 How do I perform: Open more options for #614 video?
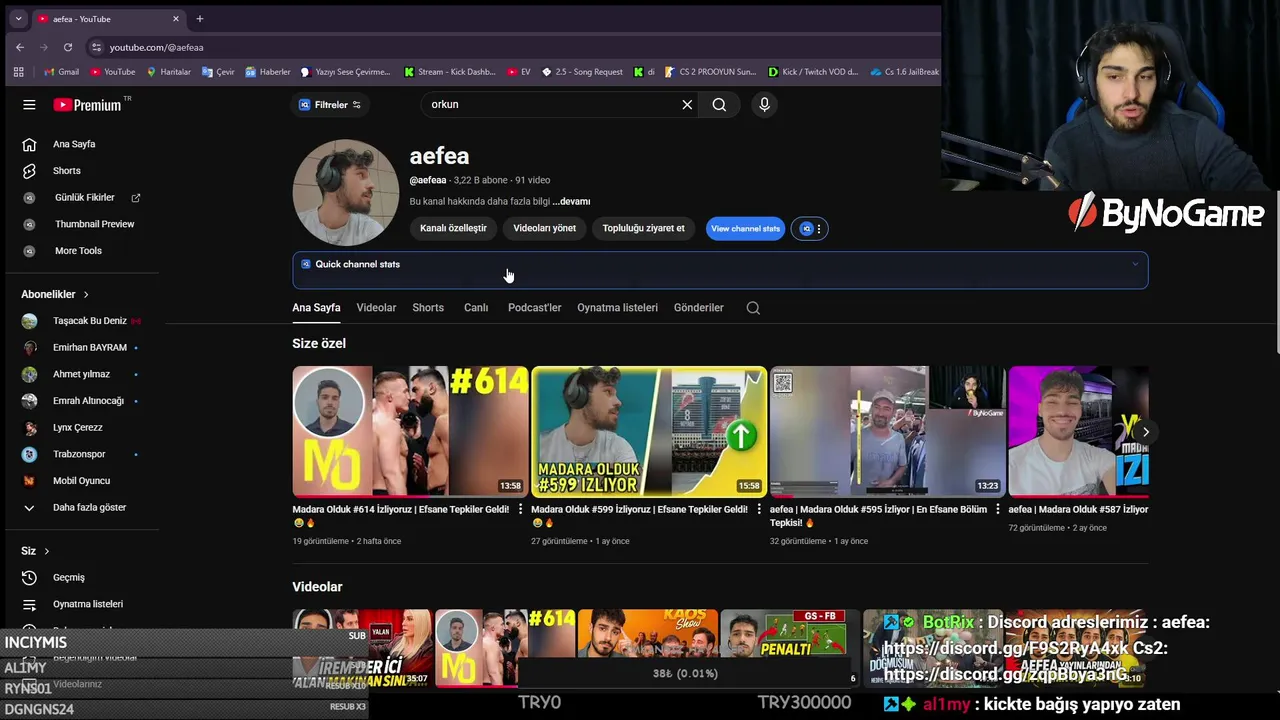(520, 510)
